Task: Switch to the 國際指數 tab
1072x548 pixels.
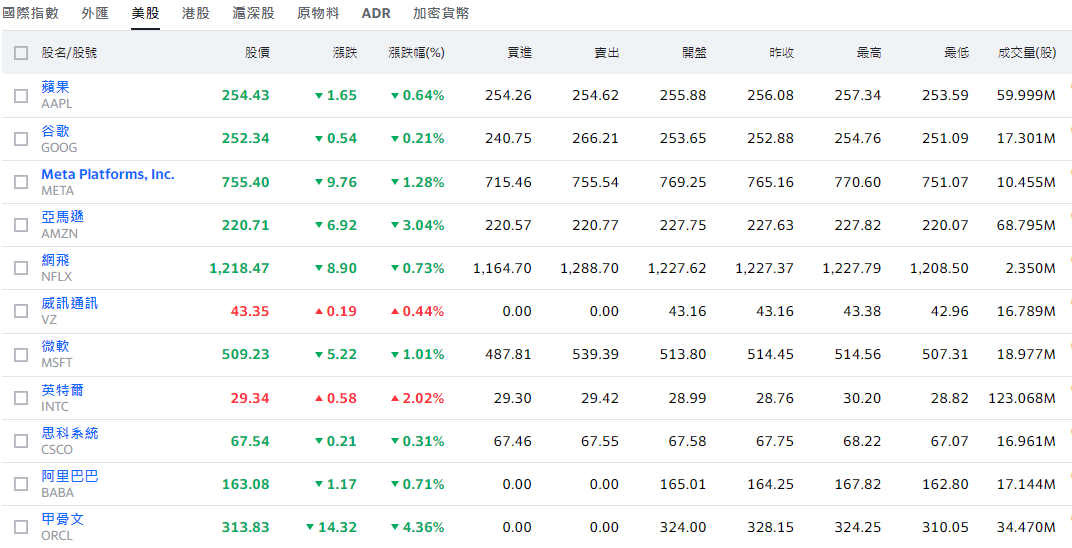Action: point(31,13)
